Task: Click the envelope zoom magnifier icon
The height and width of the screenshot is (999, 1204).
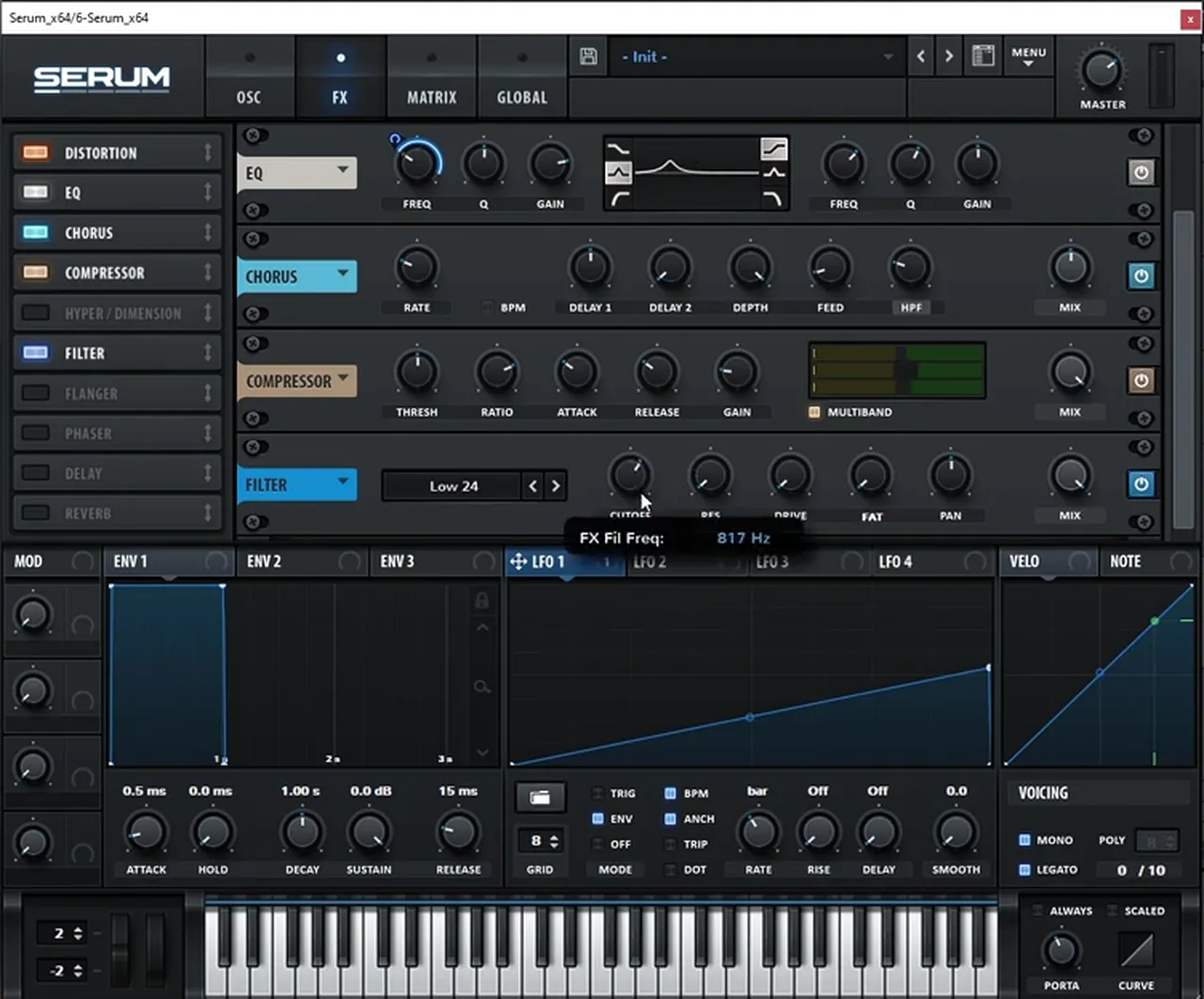Action: click(482, 688)
